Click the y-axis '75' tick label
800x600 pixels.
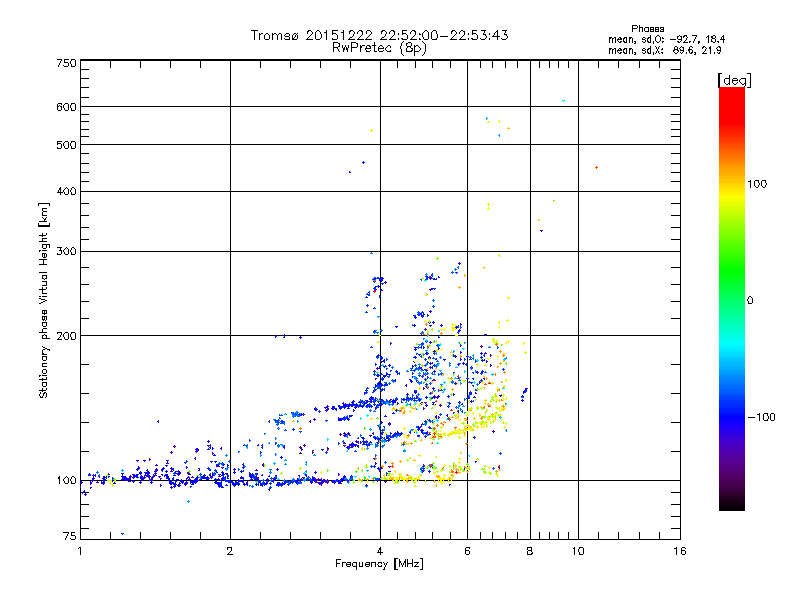[69, 536]
